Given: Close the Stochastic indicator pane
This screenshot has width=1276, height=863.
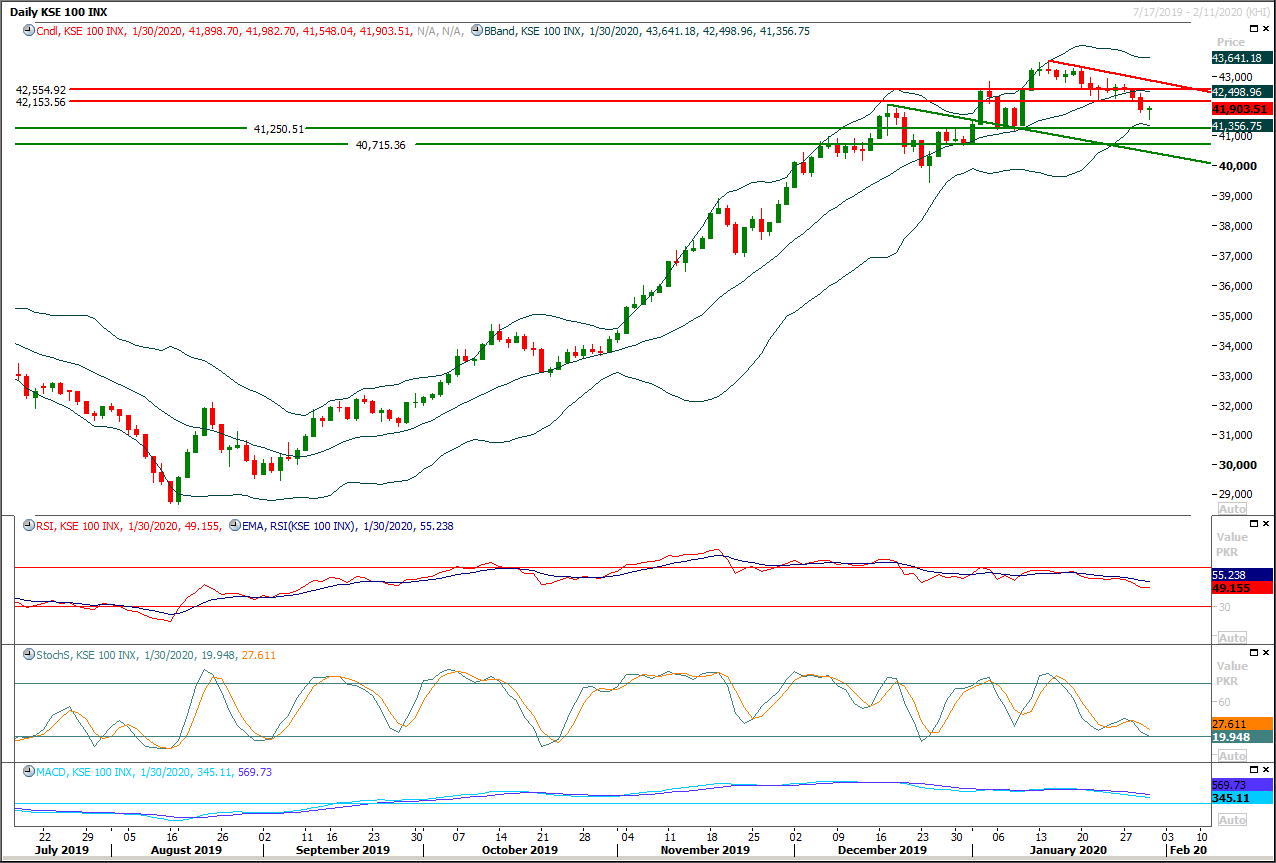Looking at the screenshot, I should coord(1266,654).
